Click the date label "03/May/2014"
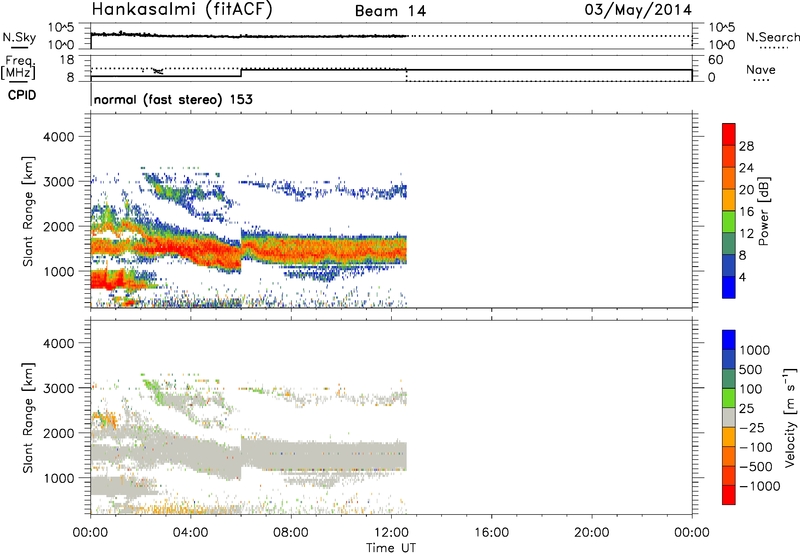This screenshot has height=554, width=800. click(x=638, y=10)
